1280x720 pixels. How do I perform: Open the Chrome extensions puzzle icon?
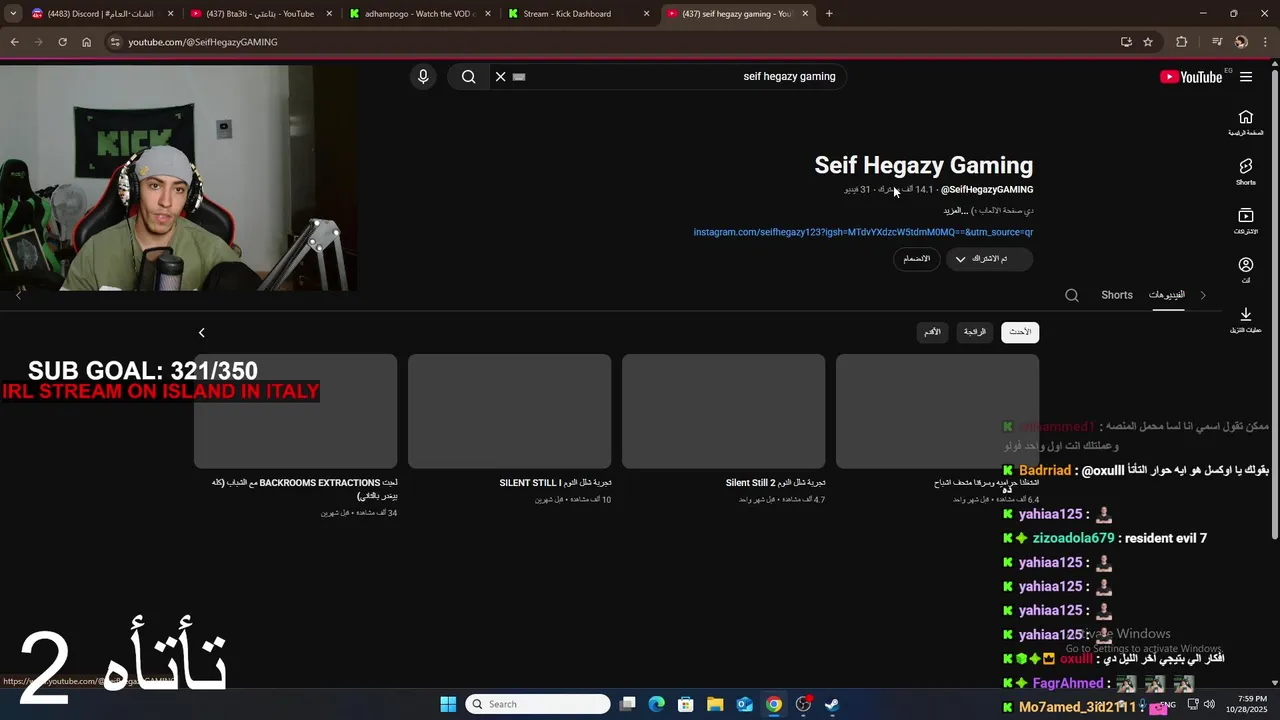[x=1182, y=42]
